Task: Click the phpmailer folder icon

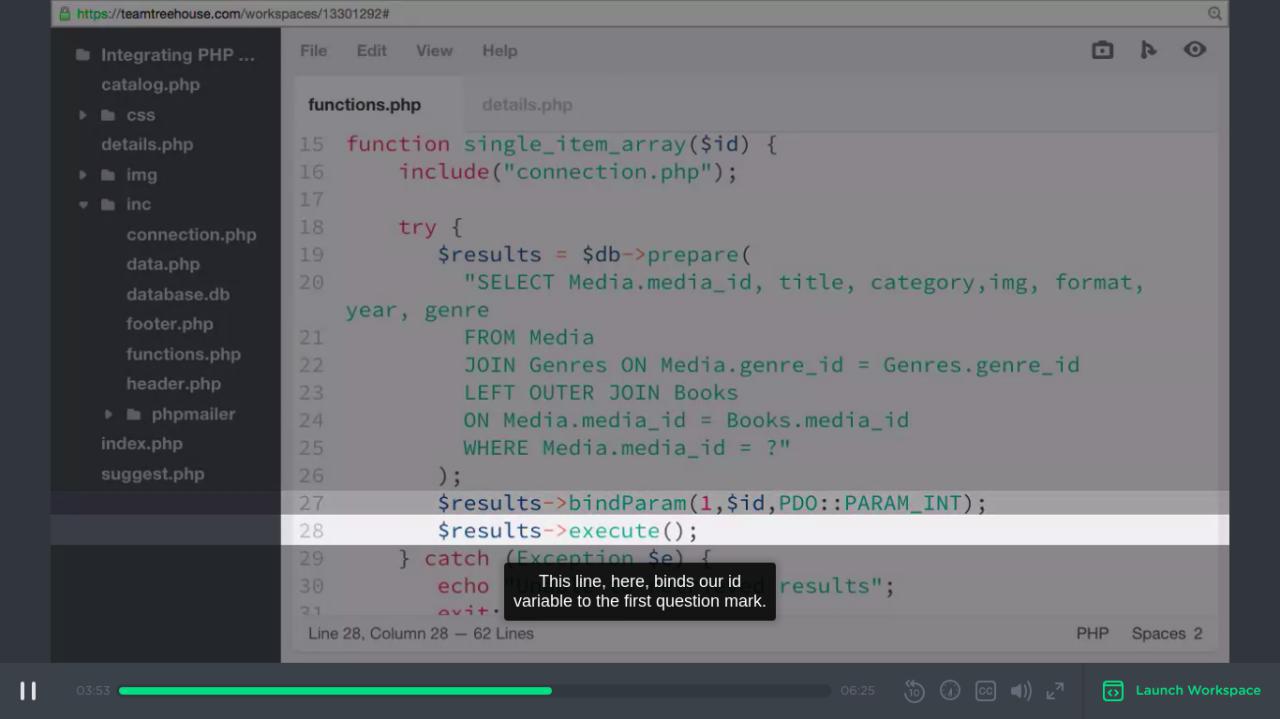Action: [134, 414]
